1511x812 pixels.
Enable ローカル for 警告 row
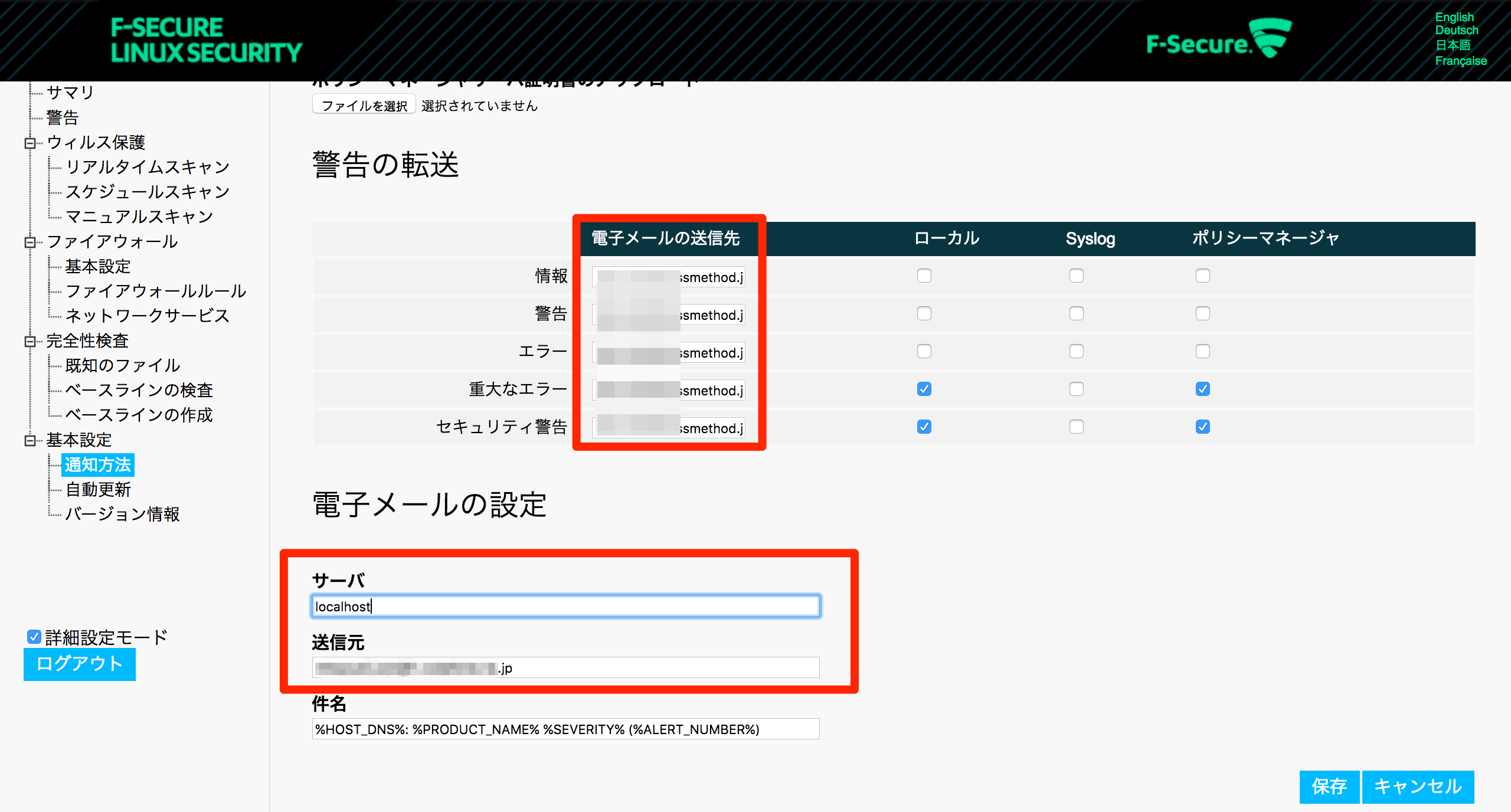[924, 313]
